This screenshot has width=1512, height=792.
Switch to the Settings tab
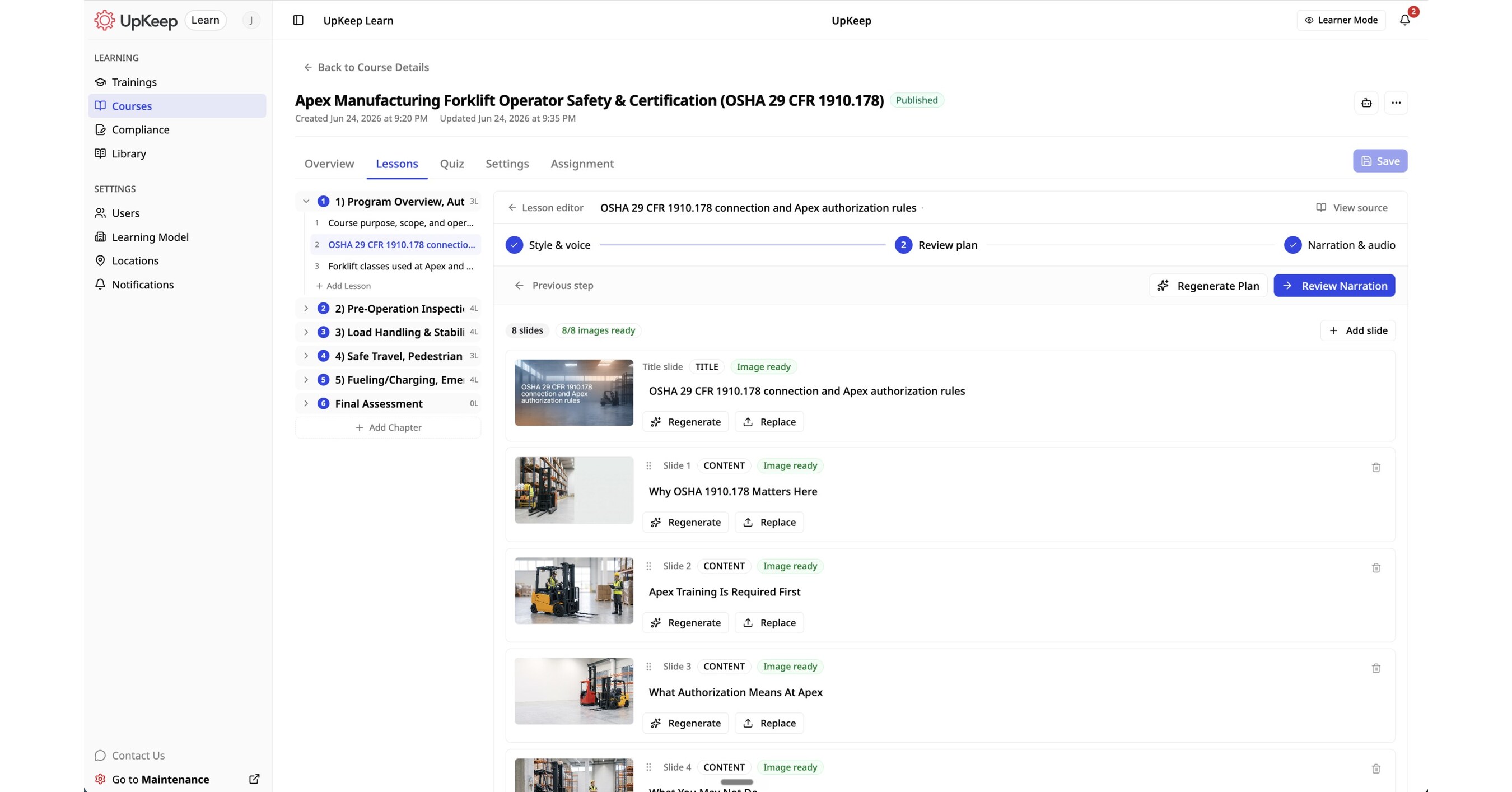[x=507, y=164]
